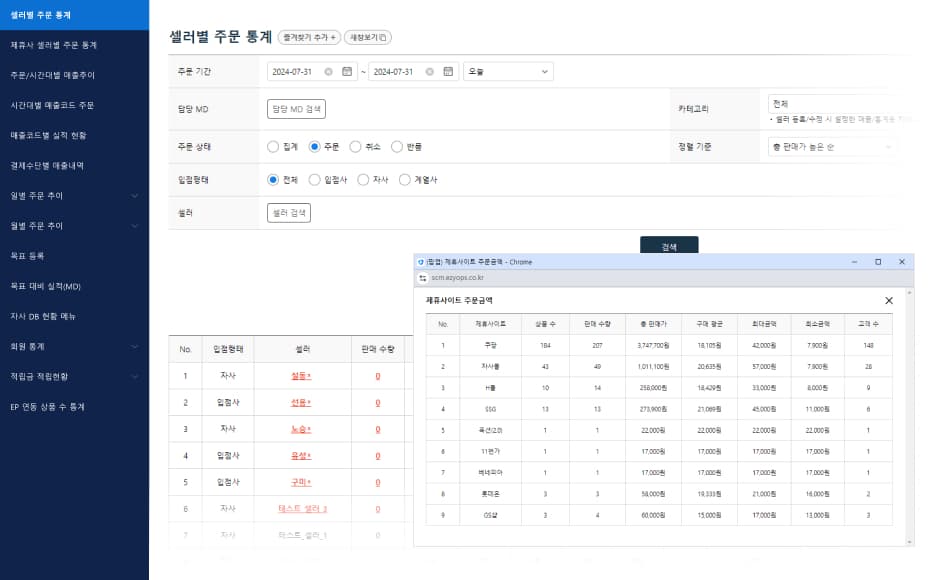Click site info icon in popup address bar

(x=423, y=278)
